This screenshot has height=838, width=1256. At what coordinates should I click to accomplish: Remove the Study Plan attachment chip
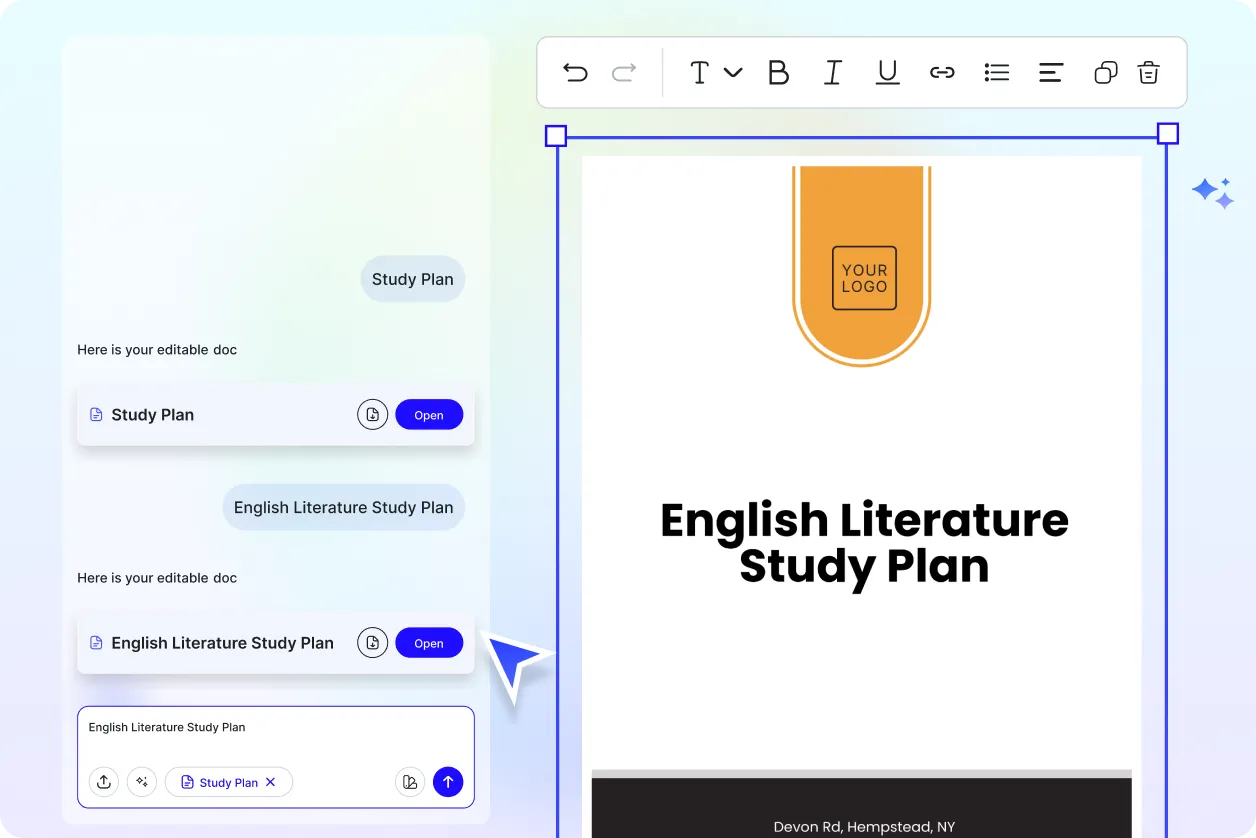pyautogui.click(x=270, y=782)
